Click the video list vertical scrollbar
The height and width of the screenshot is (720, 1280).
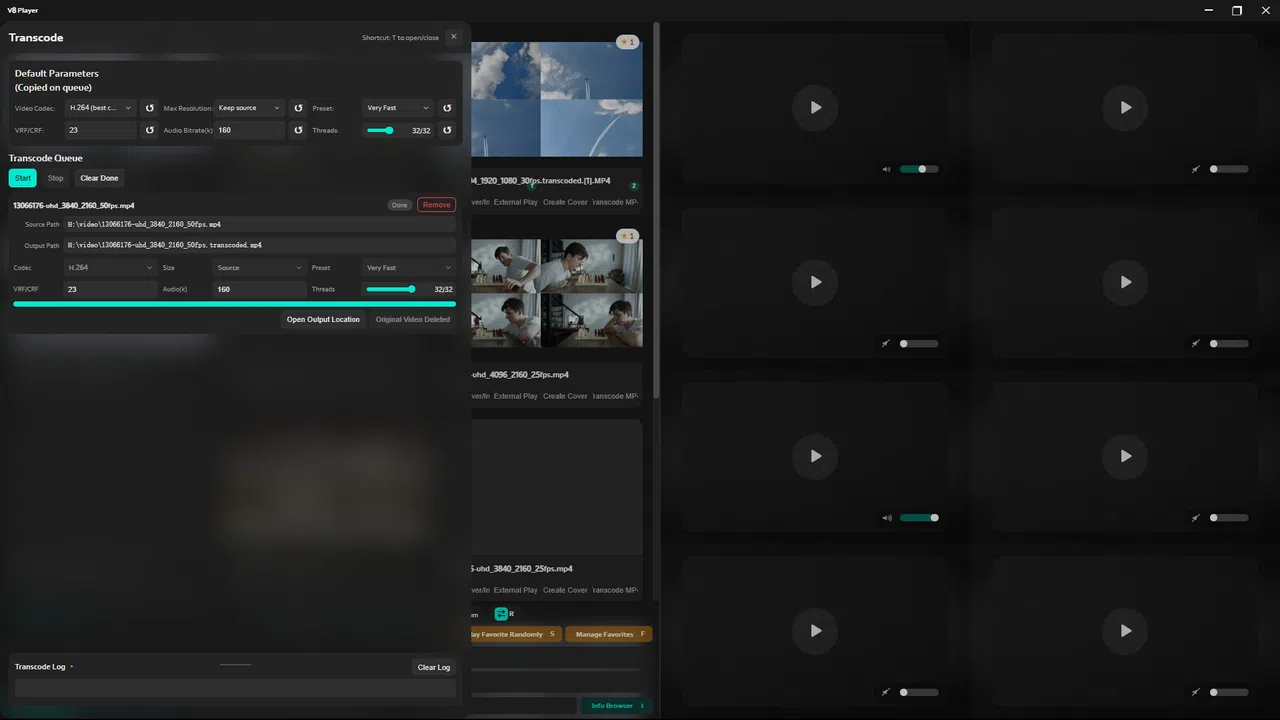[x=656, y=210]
